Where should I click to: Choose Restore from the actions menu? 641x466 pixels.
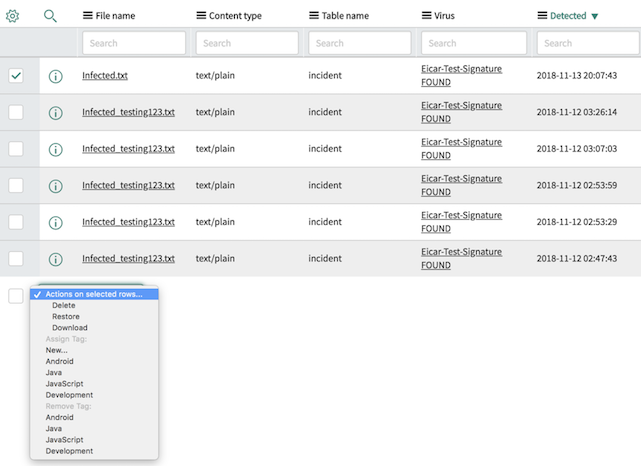click(66, 317)
